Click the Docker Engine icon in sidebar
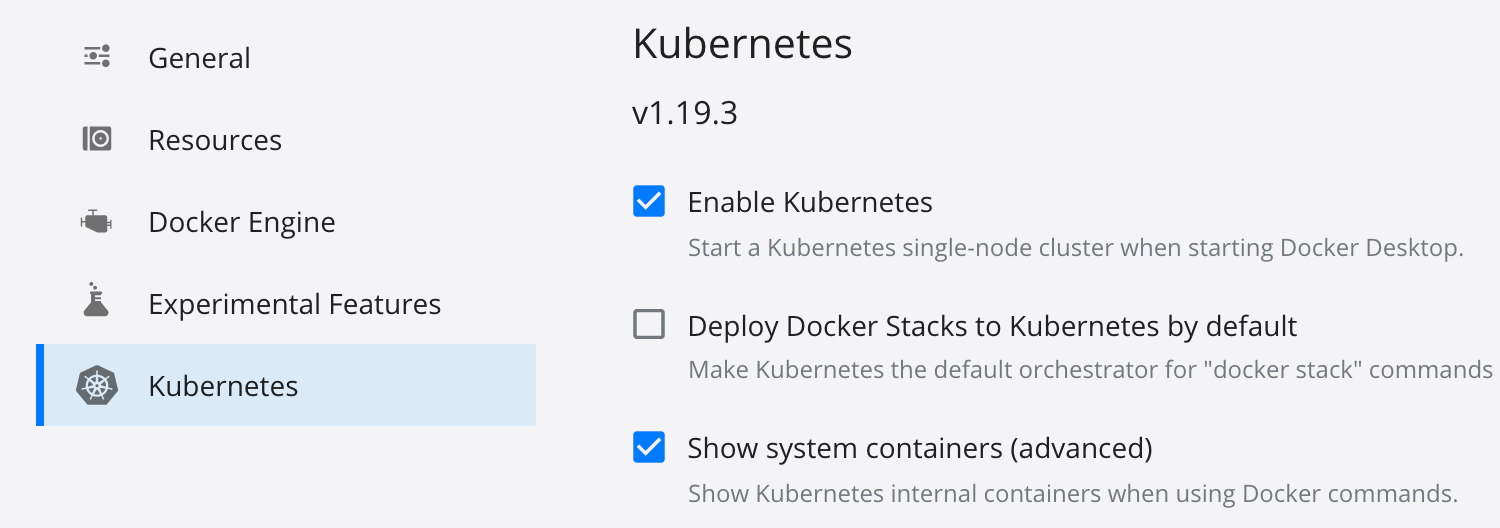1500x528 pixels. point(97,222)
